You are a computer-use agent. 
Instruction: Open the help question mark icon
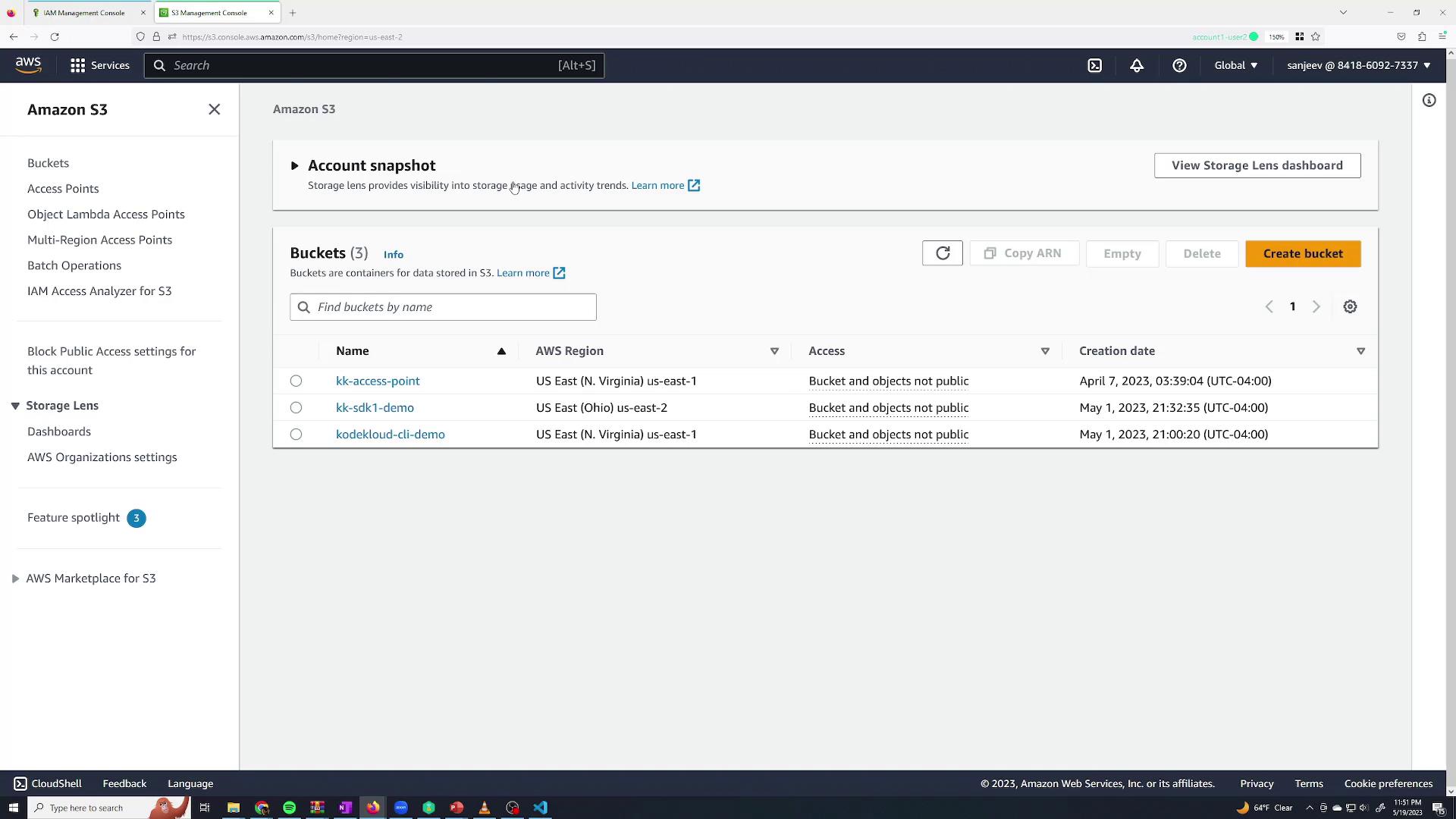tap(1178, 65)
